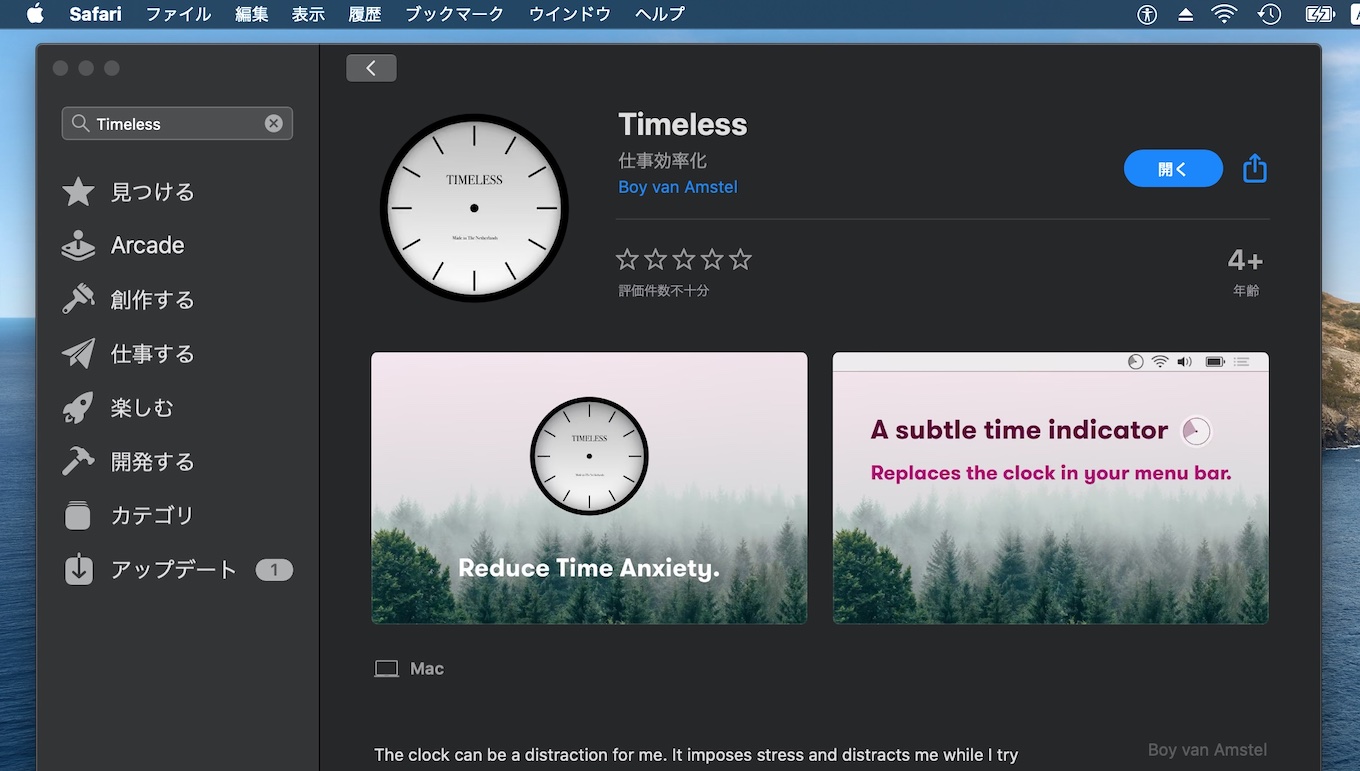Select the Arcade section in the sidebar
1360x771 pixels.
146,245
